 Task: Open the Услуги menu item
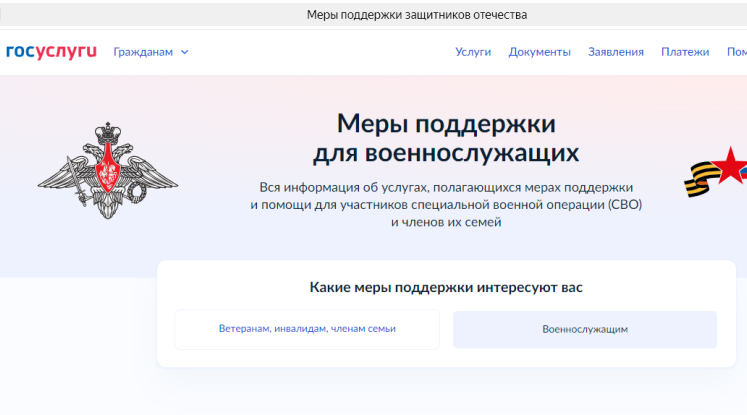pos(473,52)
